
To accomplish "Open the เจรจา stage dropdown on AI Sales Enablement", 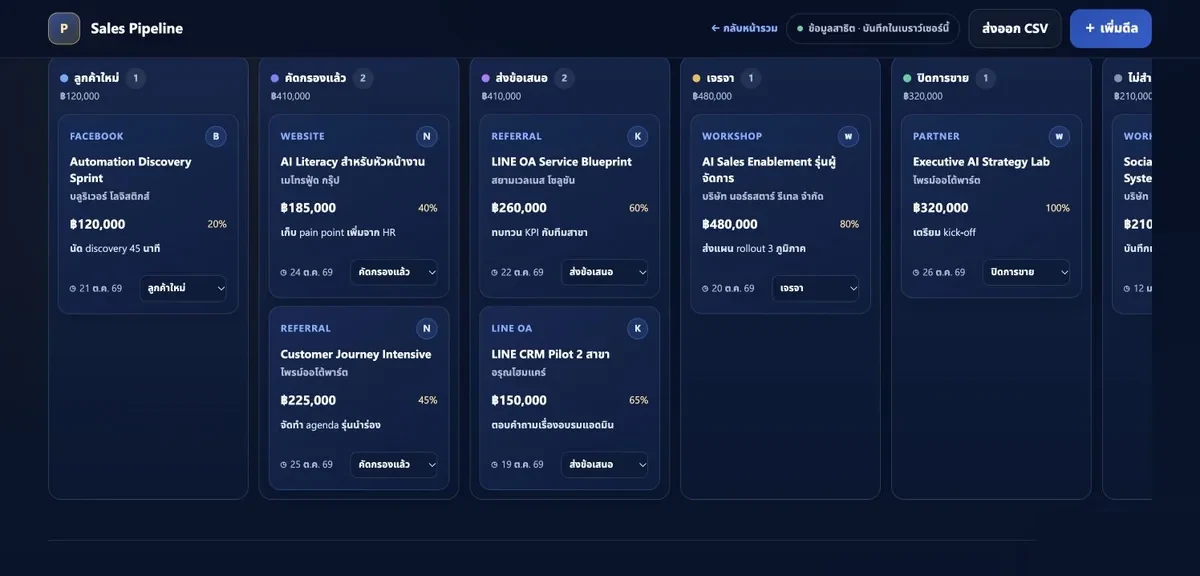I will click(x=816, y=288).
